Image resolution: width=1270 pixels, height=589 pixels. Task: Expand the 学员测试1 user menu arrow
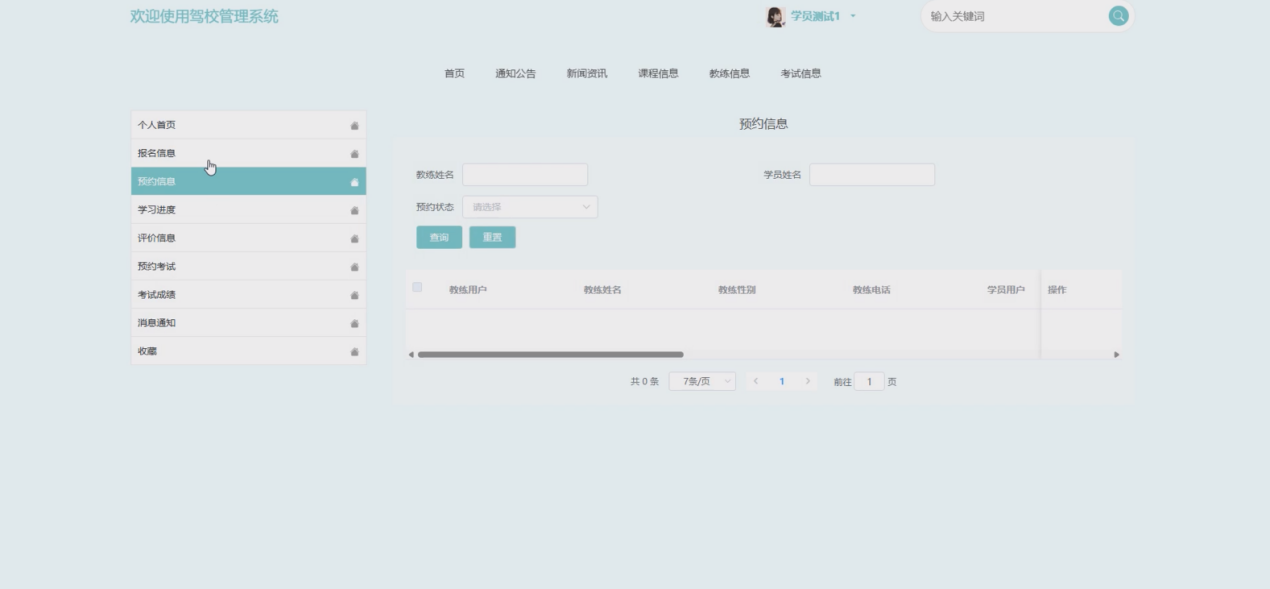tap(853, 16)
